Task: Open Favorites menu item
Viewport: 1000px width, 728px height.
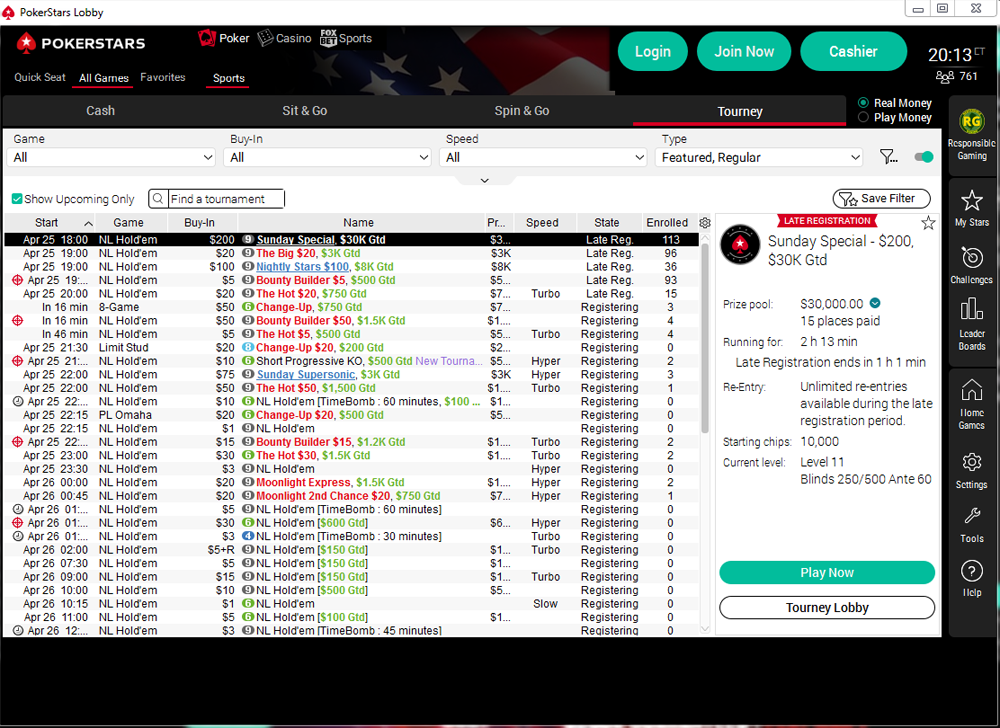Action: [163, 77]
